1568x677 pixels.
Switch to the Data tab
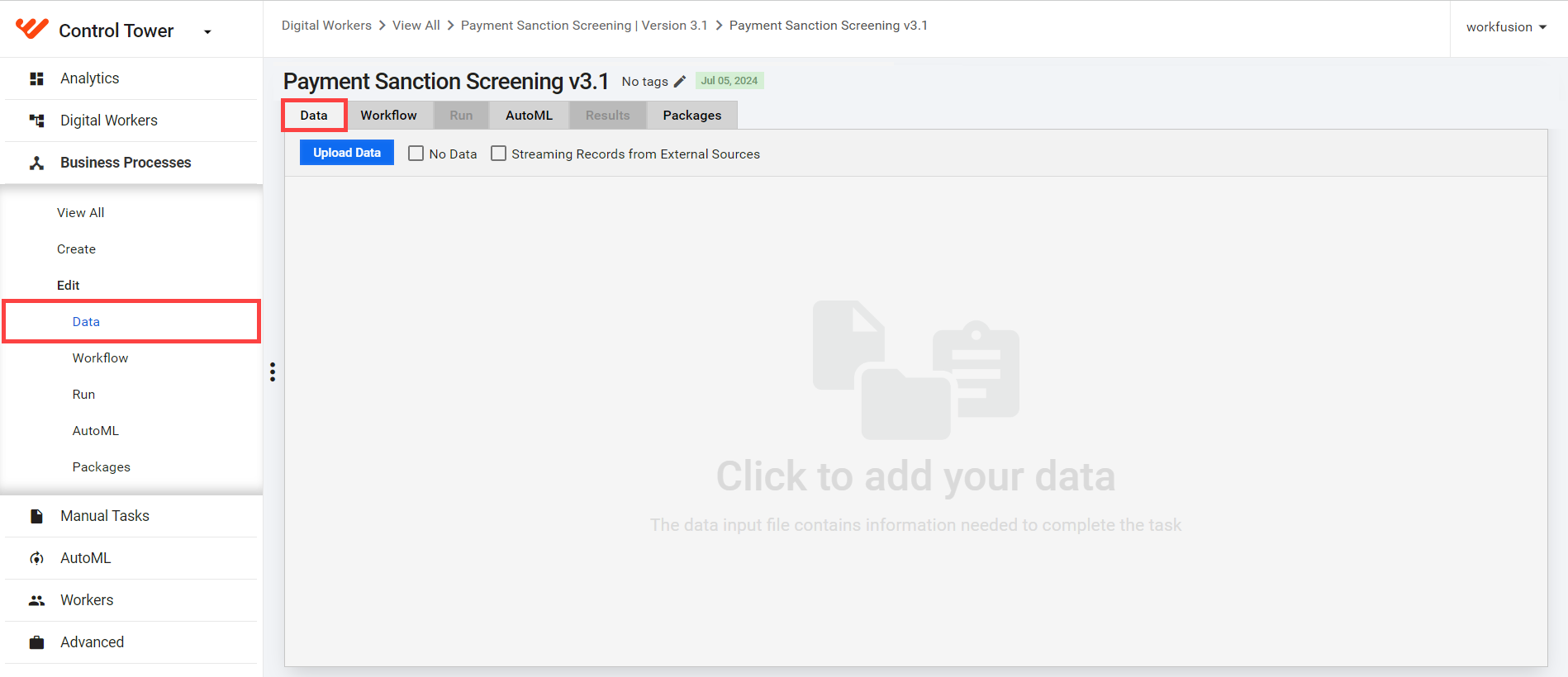[314, 116]
